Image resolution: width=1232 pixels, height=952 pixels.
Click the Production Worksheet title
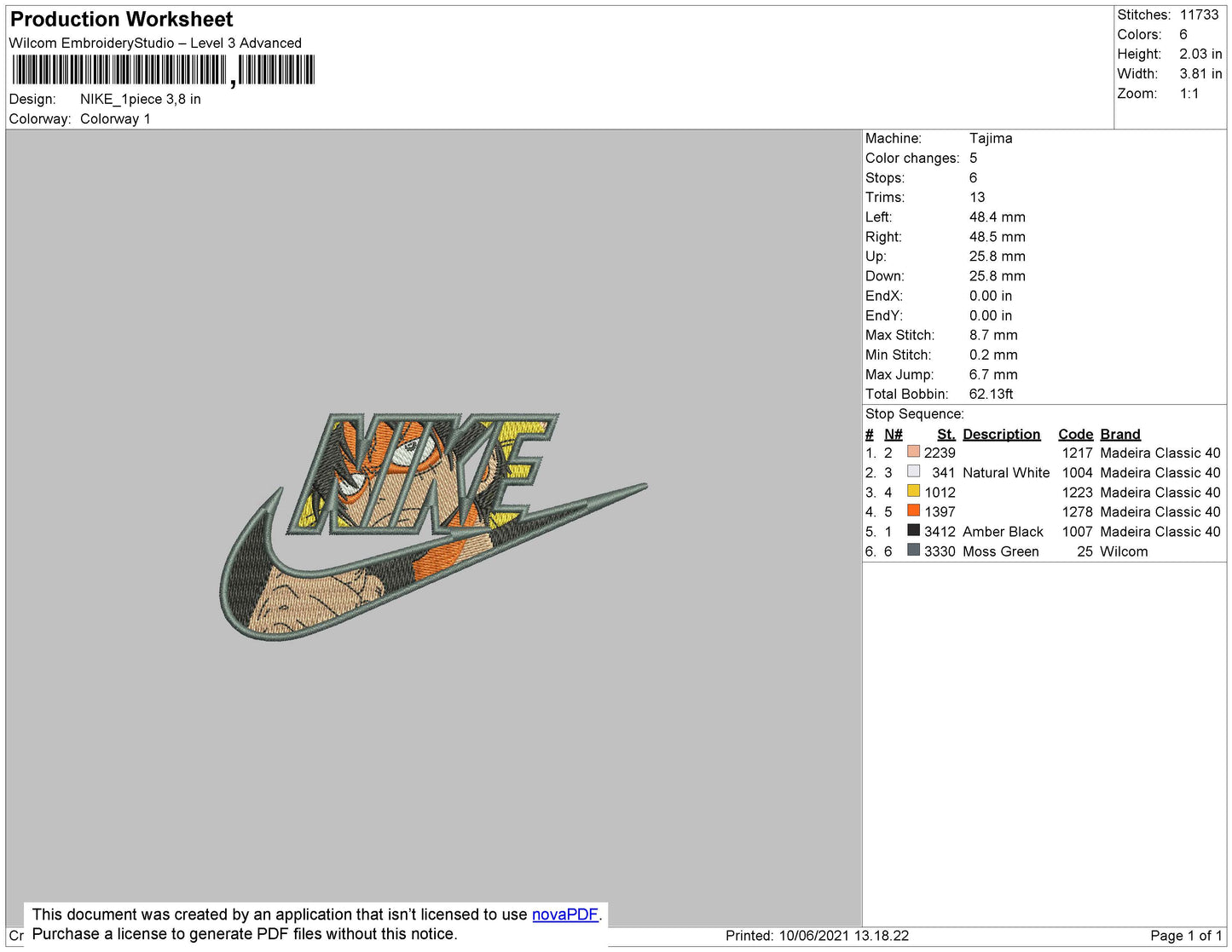click(121, 20)
